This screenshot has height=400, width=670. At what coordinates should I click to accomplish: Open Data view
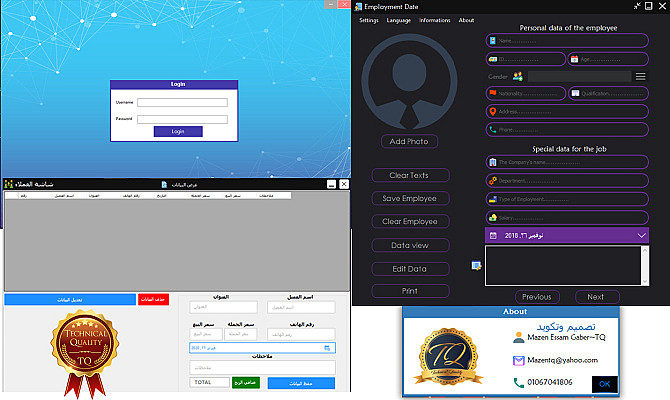coord(410,245)
